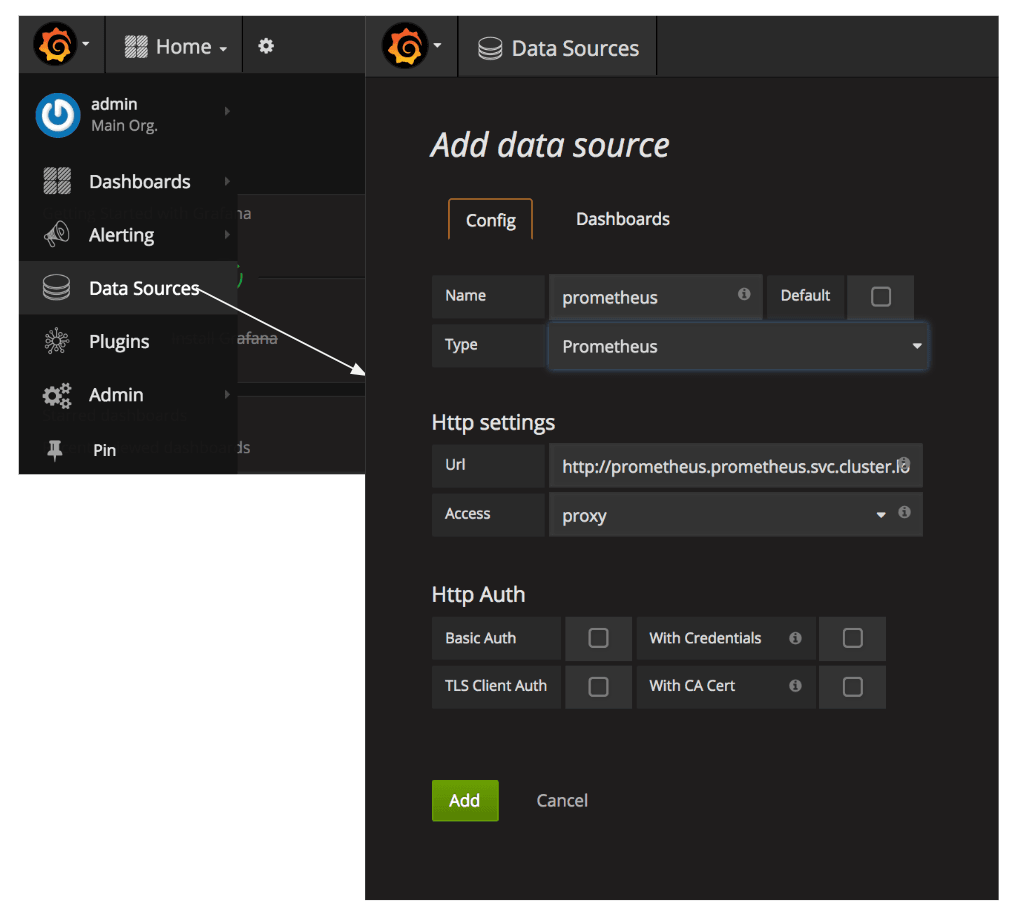This screenshot has width=1016, height=914.
Task: Click the database icon in the Data Sources header
Action: click(x=490, y=49)
